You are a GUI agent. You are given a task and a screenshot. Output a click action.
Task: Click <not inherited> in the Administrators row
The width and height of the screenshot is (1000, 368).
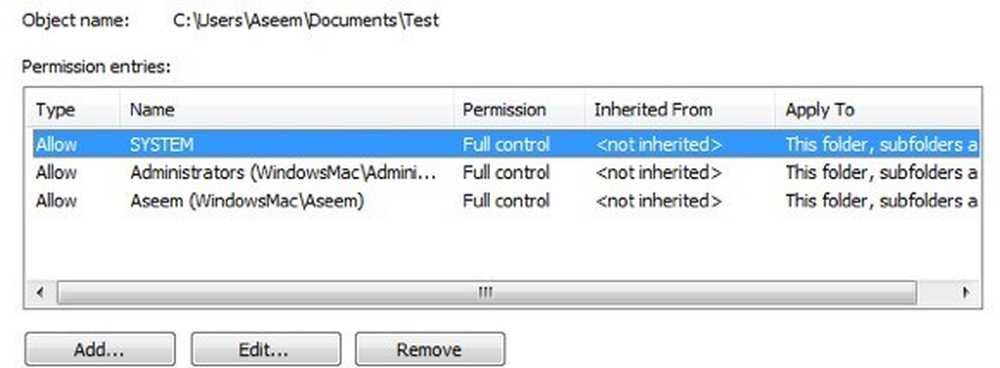(658, 173)
